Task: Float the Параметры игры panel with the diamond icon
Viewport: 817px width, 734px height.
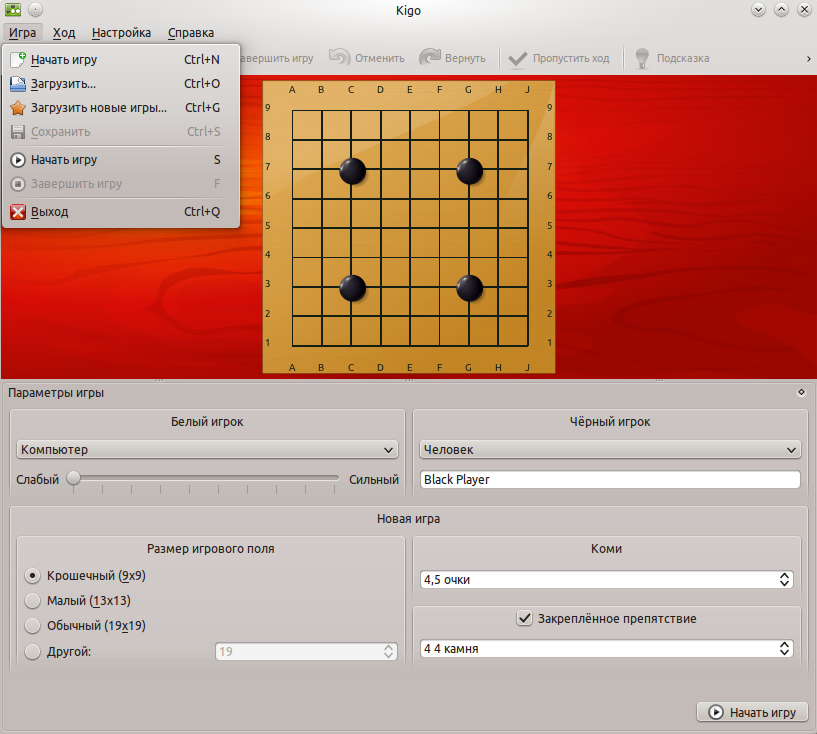Action: pyautogui.click(x=801, y=392)
